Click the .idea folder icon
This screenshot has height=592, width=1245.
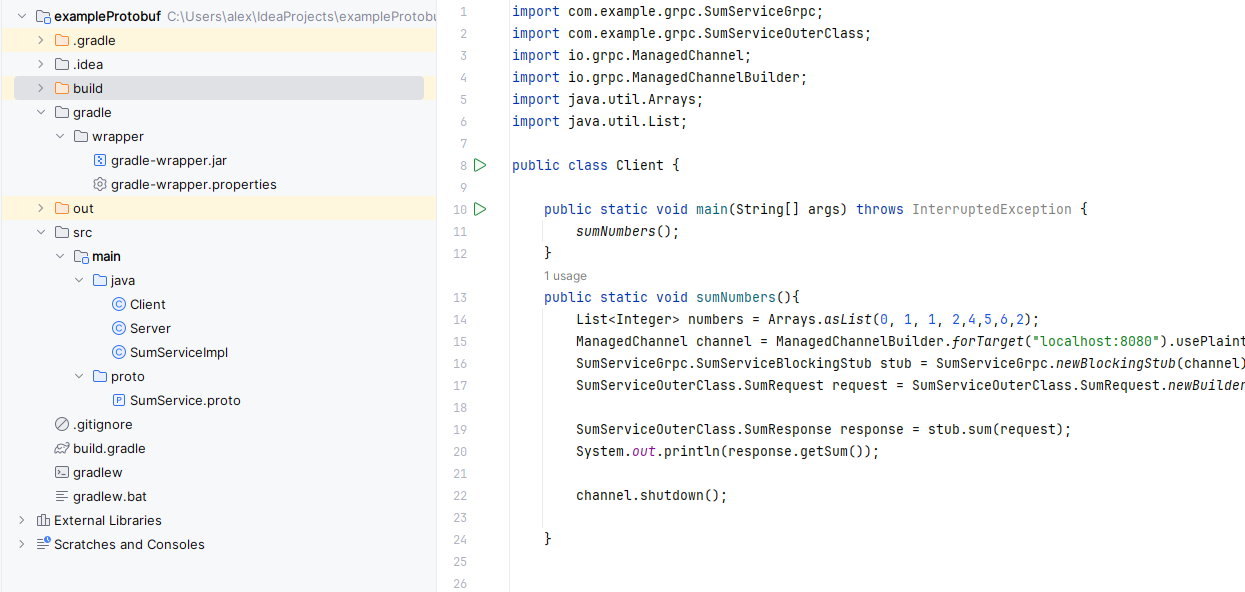62,65
